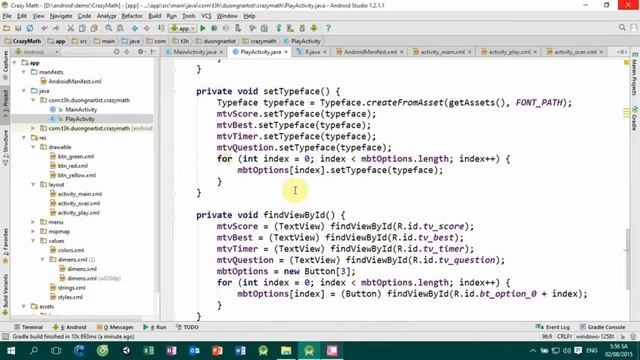Click the Navigate Forward arrow icon
Screen dimensions: 640x360
coord(147,28)
